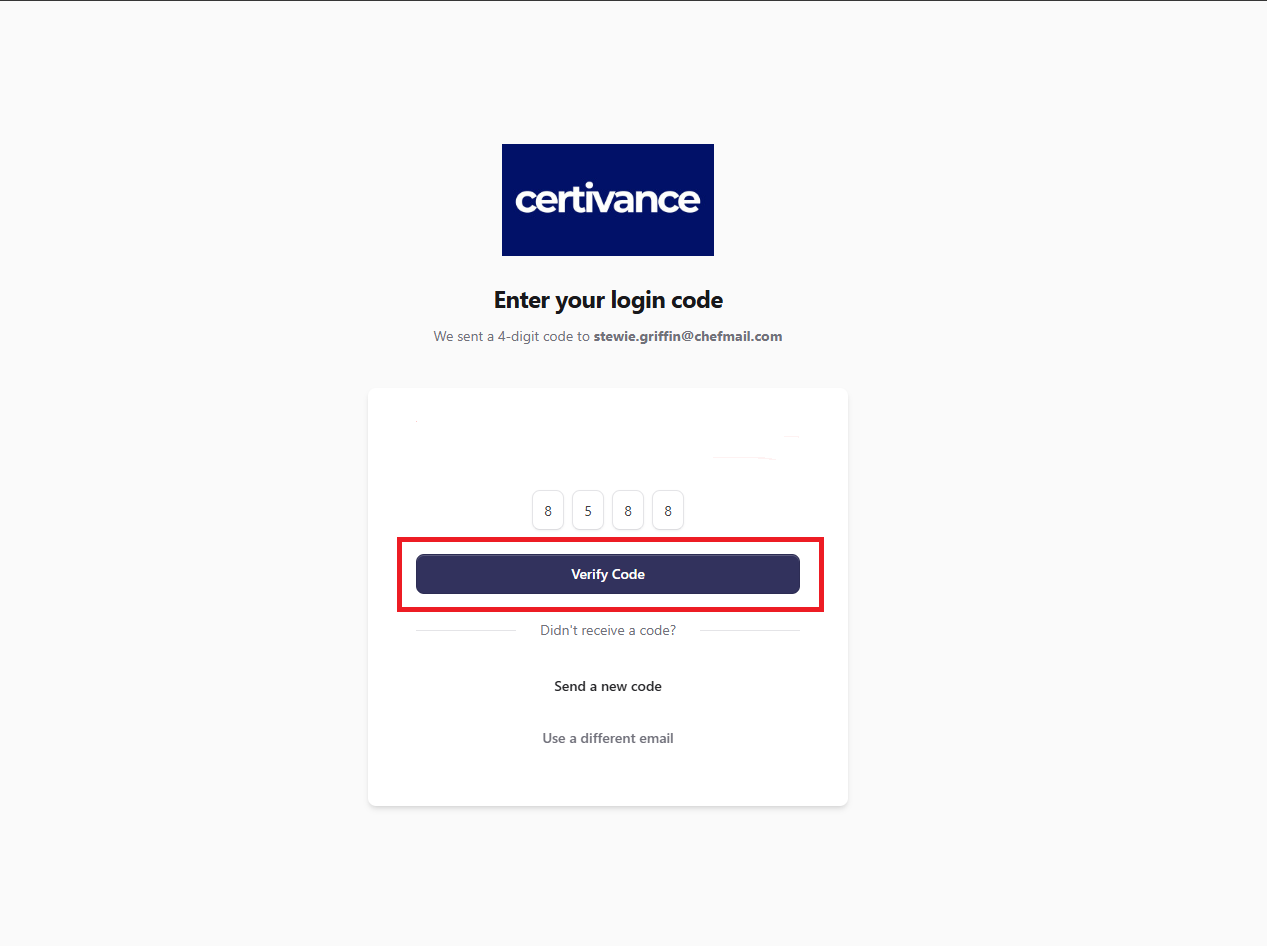Click the last code digit box

click(668, 510)
